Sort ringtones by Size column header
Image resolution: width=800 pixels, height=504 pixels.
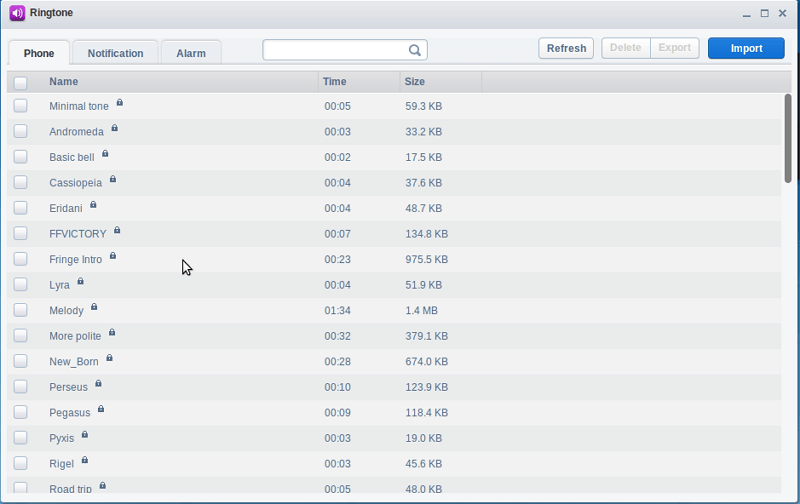(x=415, y=82)
